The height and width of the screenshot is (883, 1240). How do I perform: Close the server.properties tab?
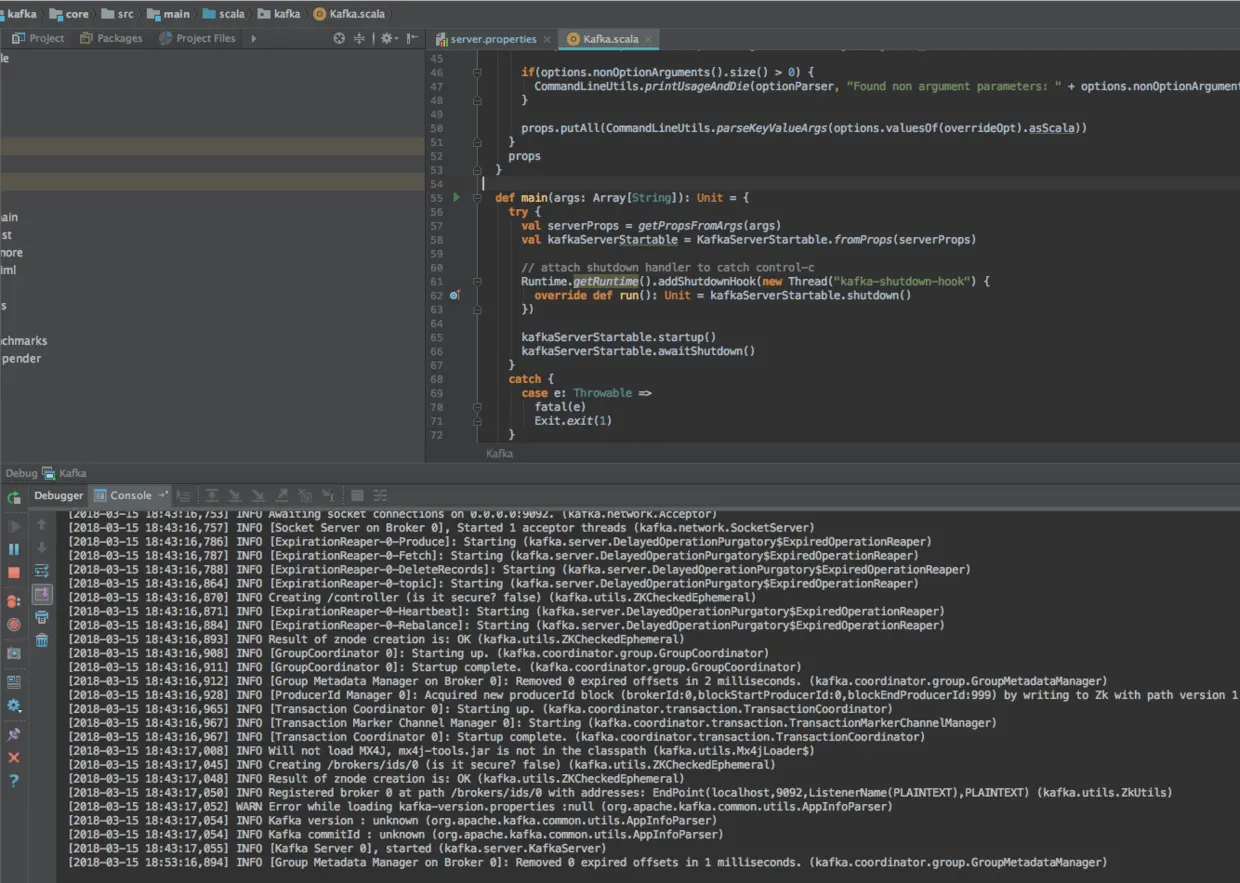click(547, 39)
